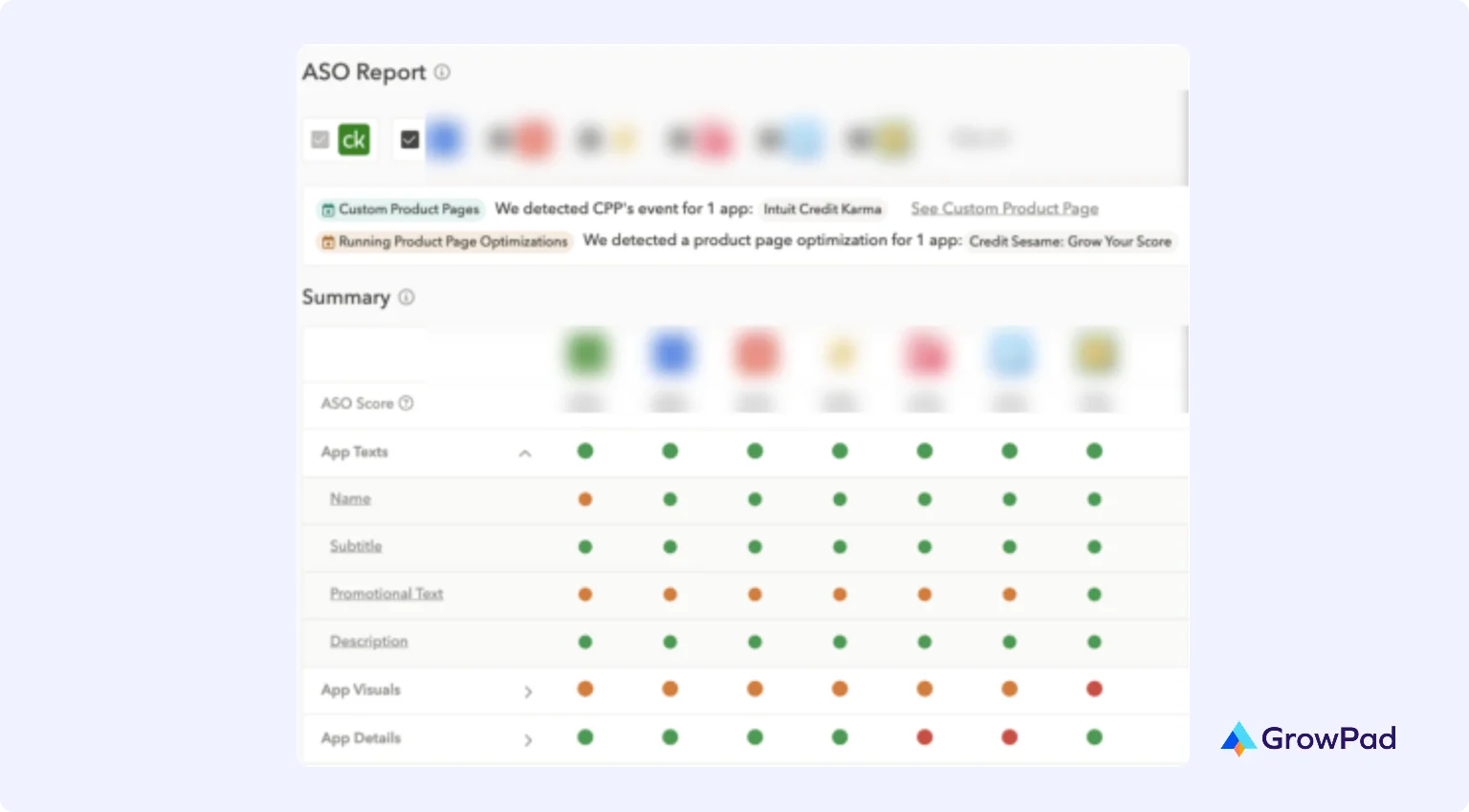This screenshot has height=812, width=1469.
Task: Select the blue app icon in Summary header
Action: tap(671, 354)
